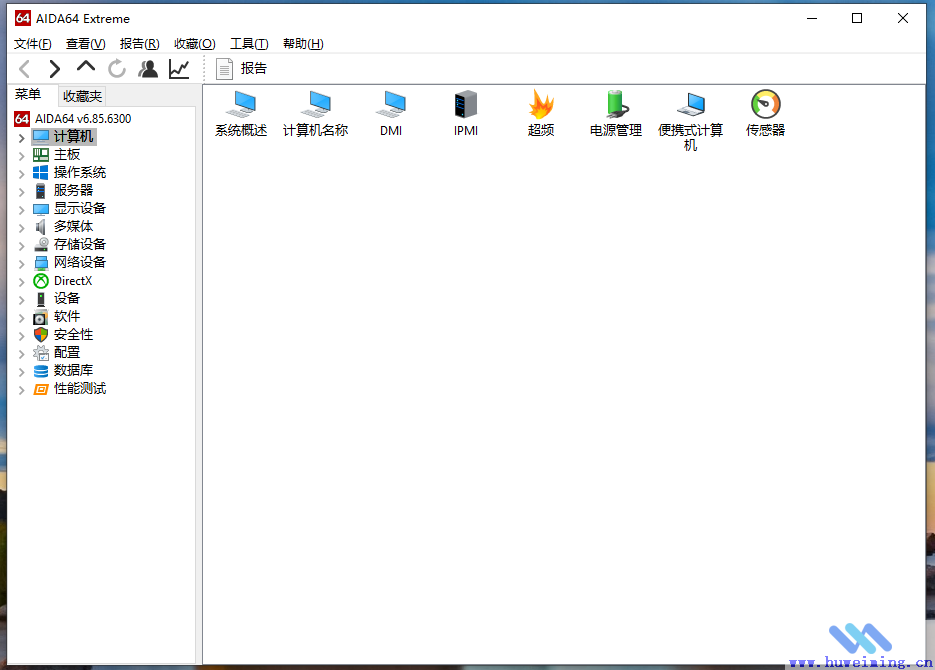The height and width of the screenshot is (670, 935).
Task: Click the back navigation arrow
Action: tap(24, 69)
